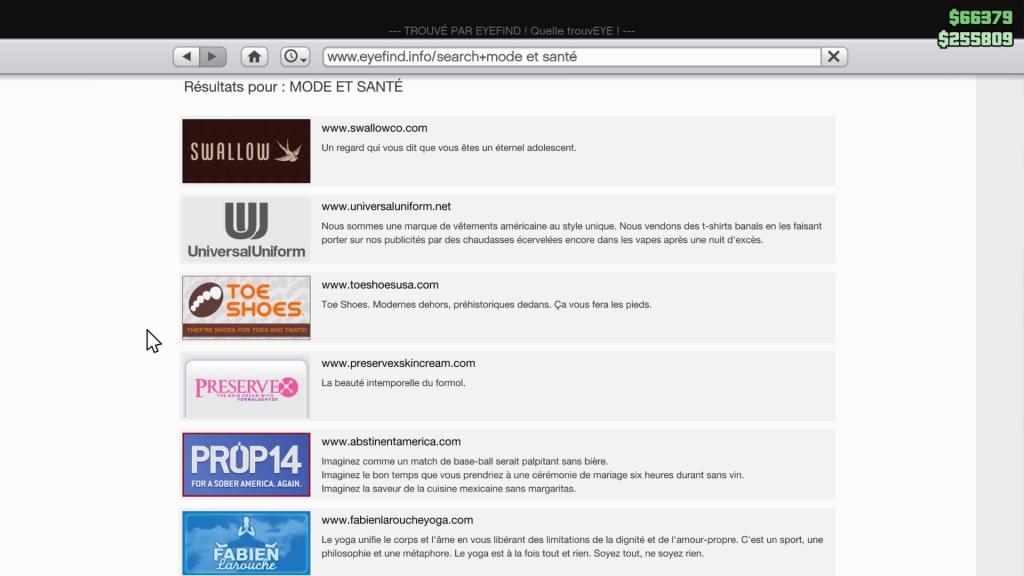Click the green cash balance display
This screenshot has width=1024, height=576.
click(x=980, y=17)
